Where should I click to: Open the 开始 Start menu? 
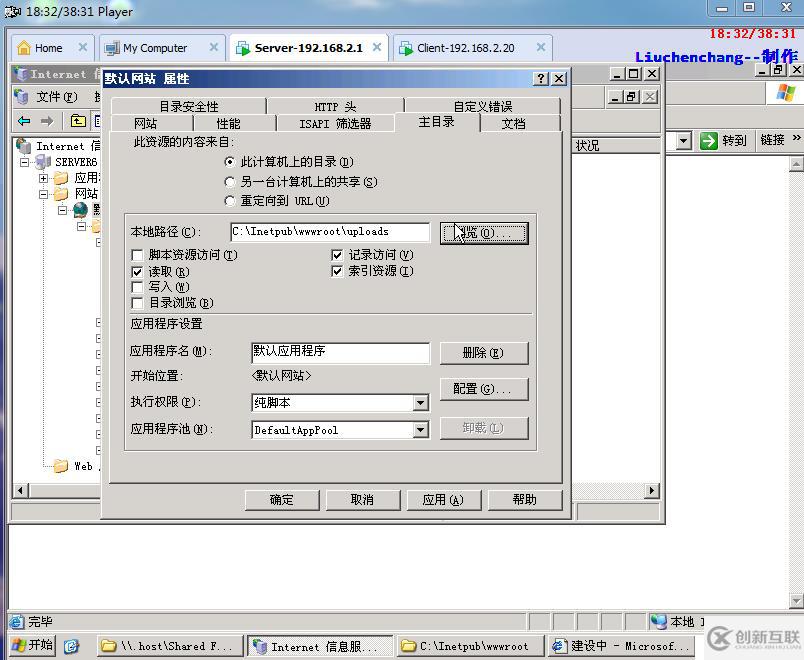coord(32,645)
